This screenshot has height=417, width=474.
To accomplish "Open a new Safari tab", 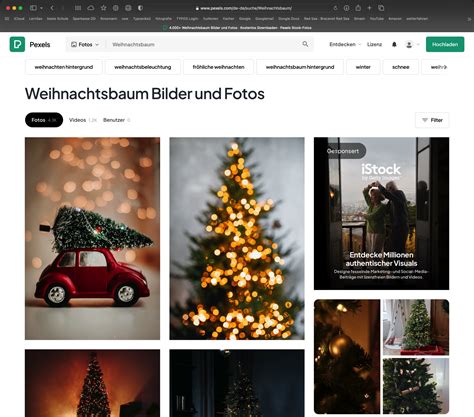I will tap(369, 8).
